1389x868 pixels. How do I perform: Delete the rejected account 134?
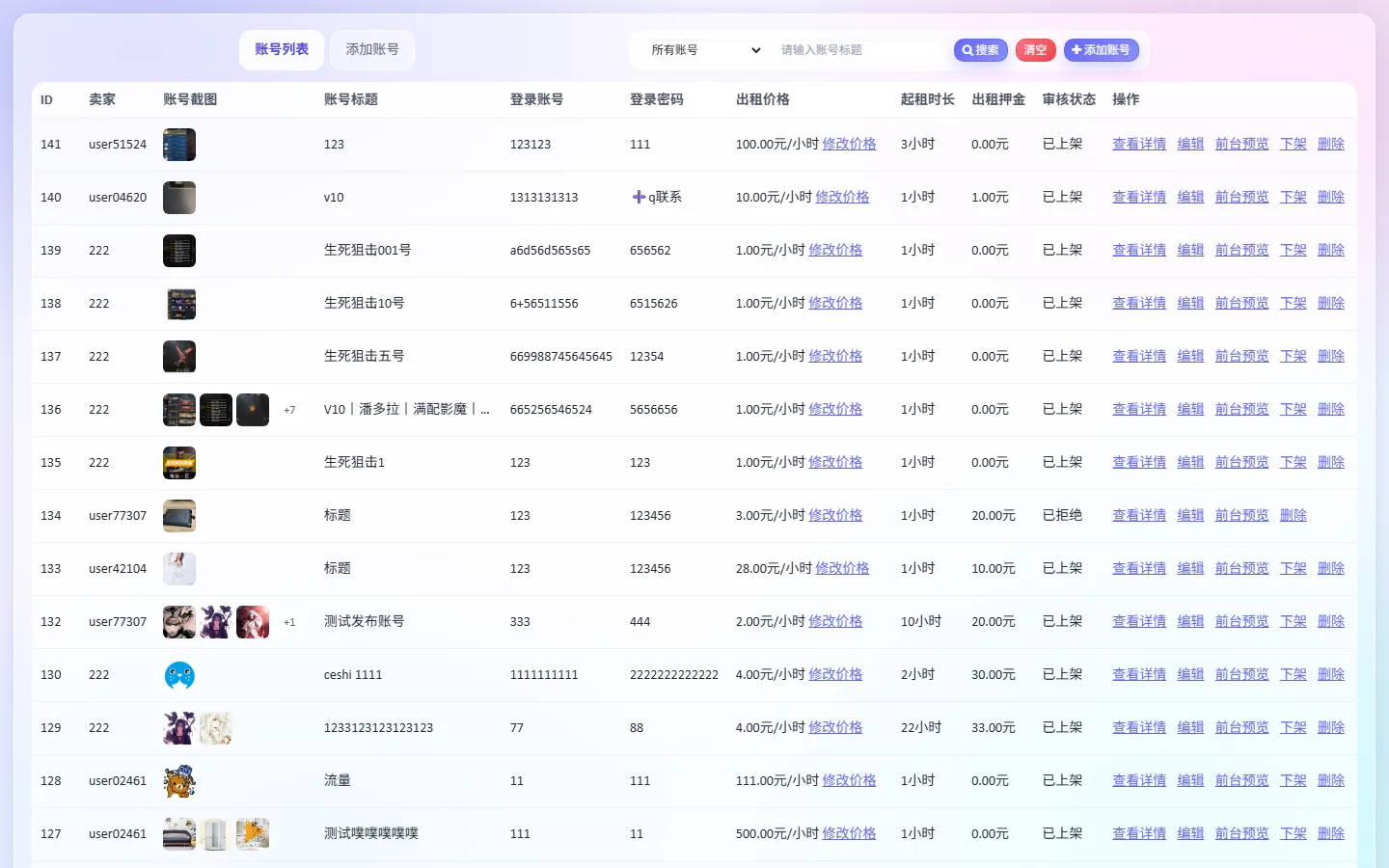click(x=1293, y=515)
